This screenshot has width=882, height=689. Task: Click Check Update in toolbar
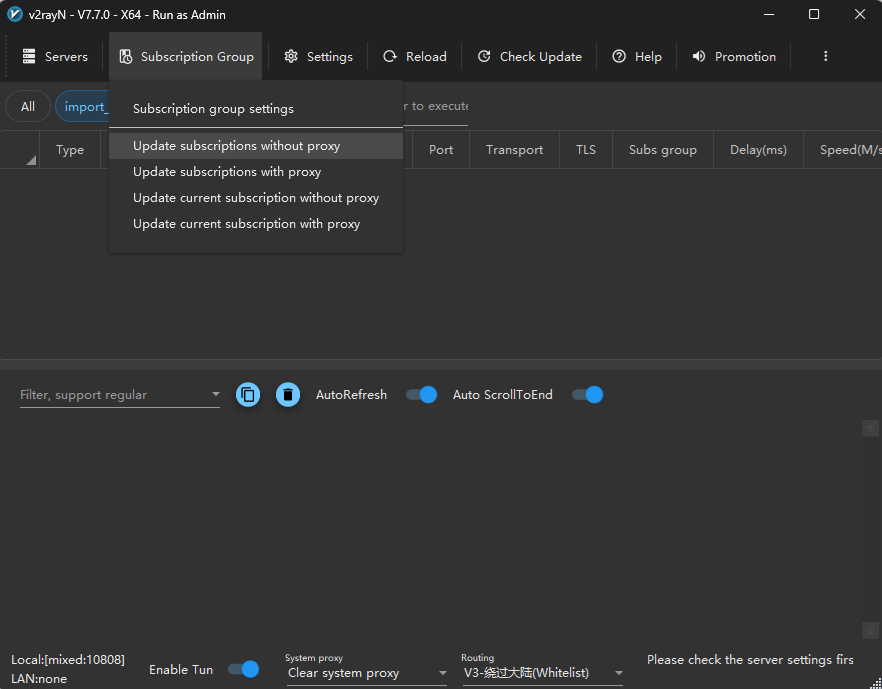click(529, 57)
